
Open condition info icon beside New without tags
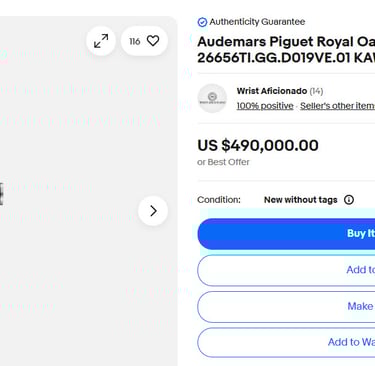click(349, 200)
